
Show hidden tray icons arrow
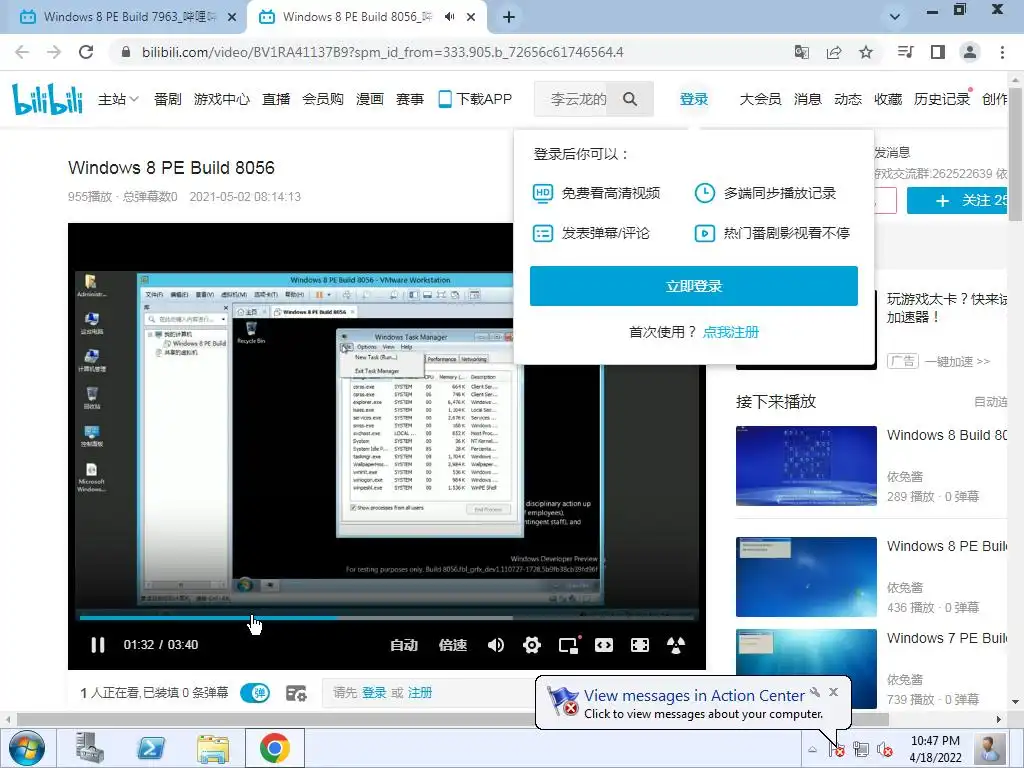coord(812,750)
